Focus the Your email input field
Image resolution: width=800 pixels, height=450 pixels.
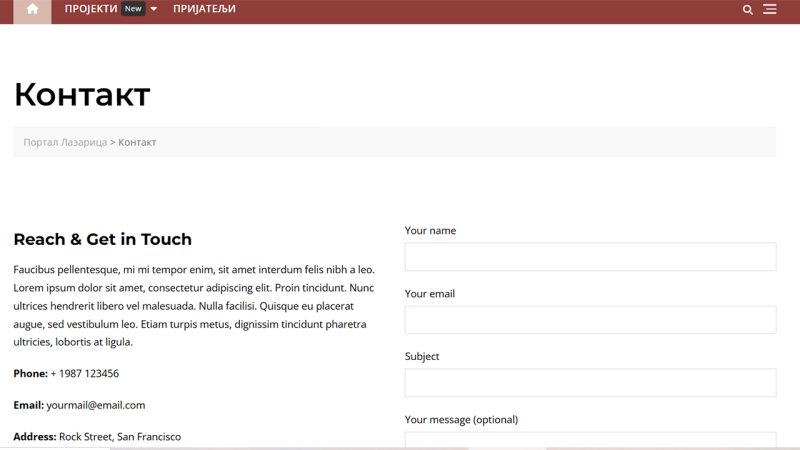590,320
